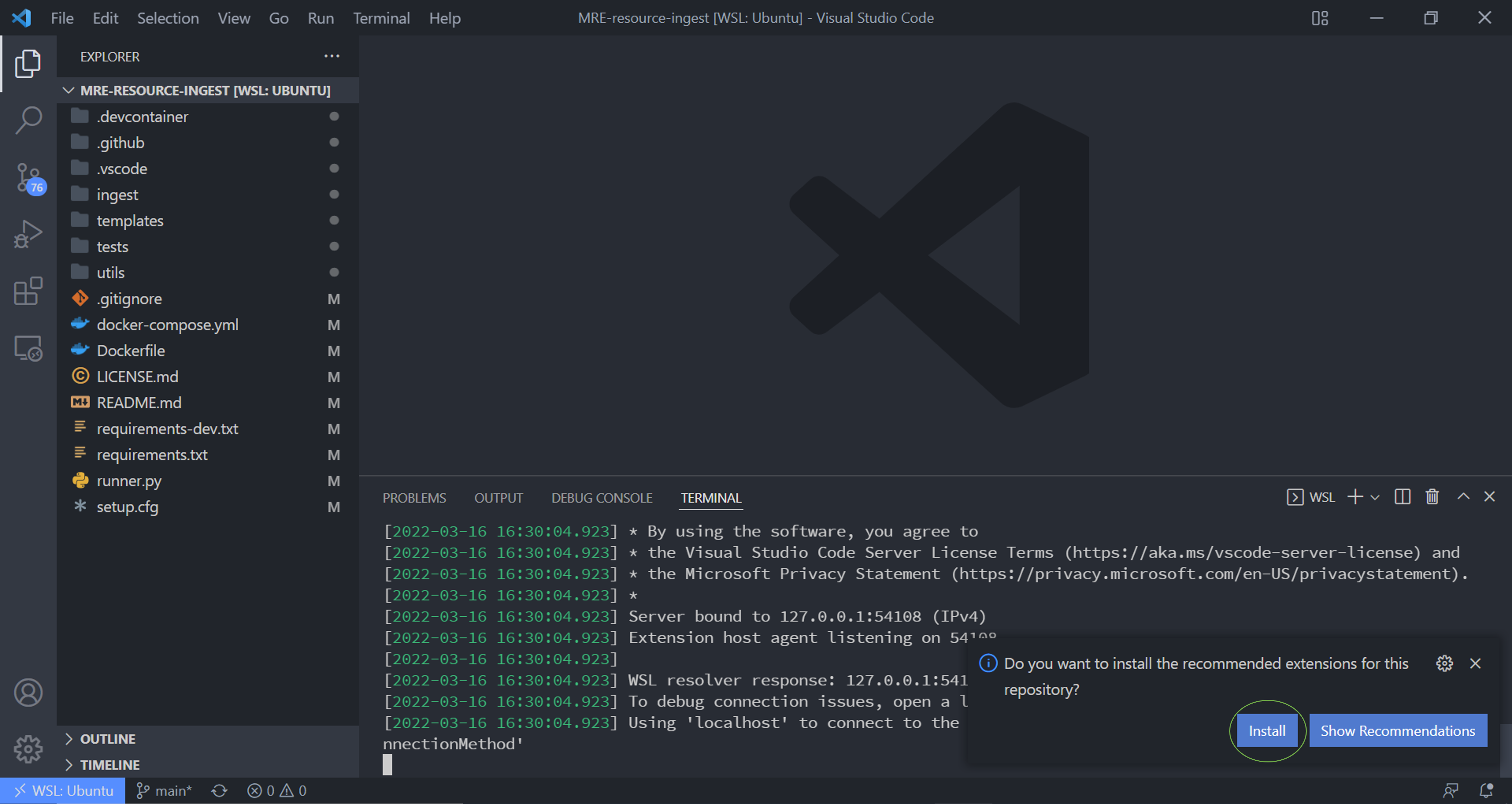This screenshot has height=804, width=1512.
Task: Select the TERMINAL tab
Action: [711, 498]
